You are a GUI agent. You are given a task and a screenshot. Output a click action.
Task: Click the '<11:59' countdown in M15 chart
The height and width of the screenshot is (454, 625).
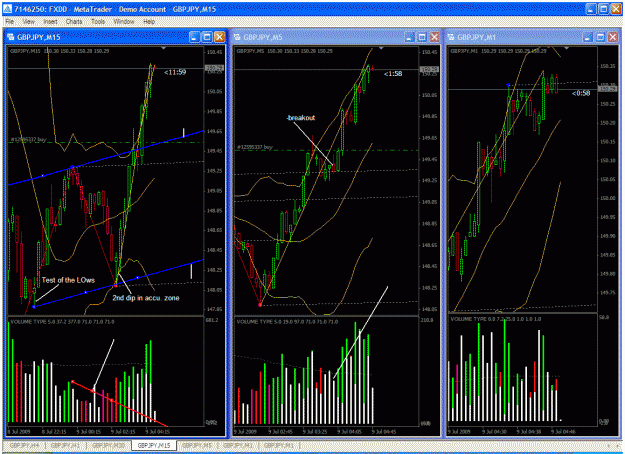click(175, 72)
